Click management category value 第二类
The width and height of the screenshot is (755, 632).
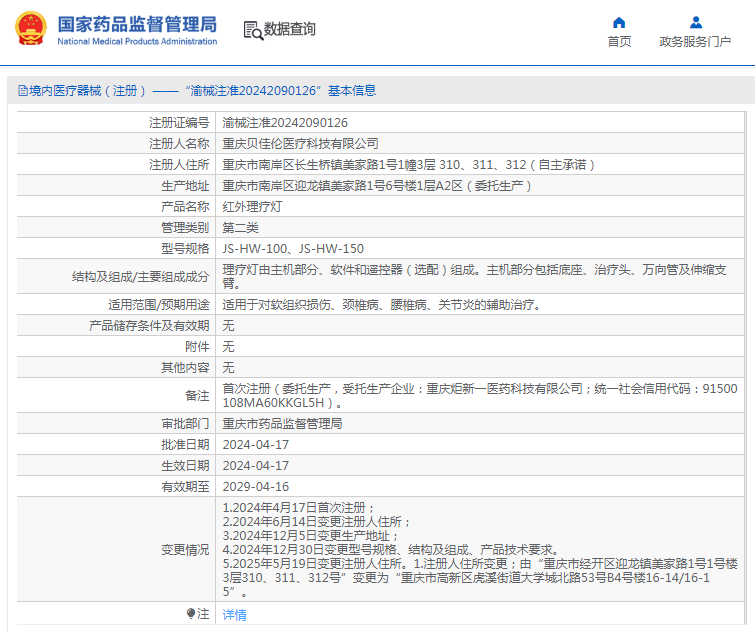coord(240,228)
